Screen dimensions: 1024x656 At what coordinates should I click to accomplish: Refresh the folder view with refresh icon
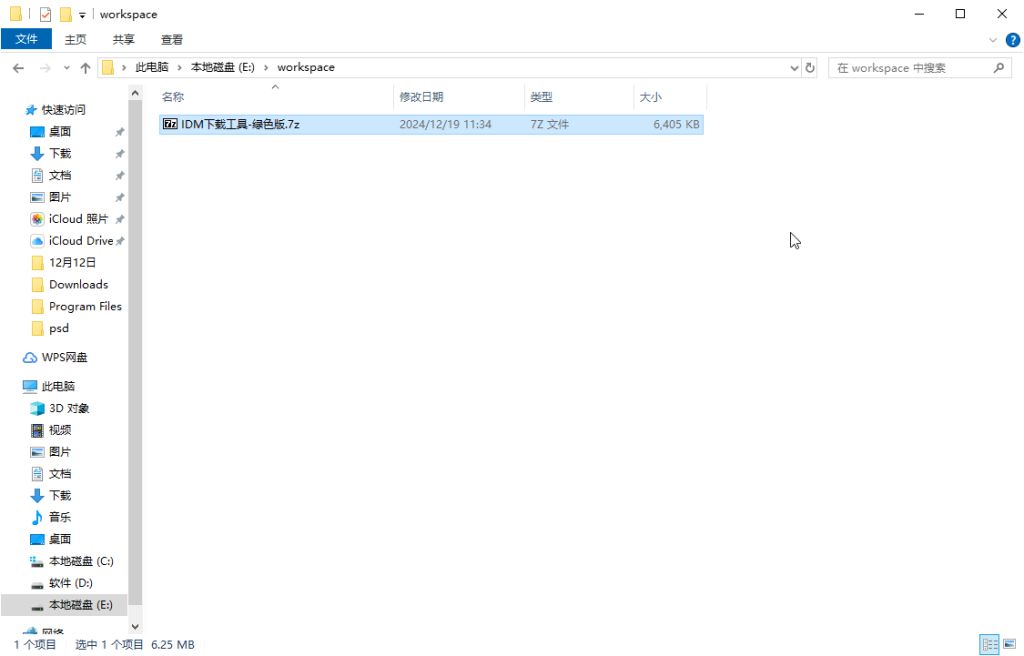[809, 67]
